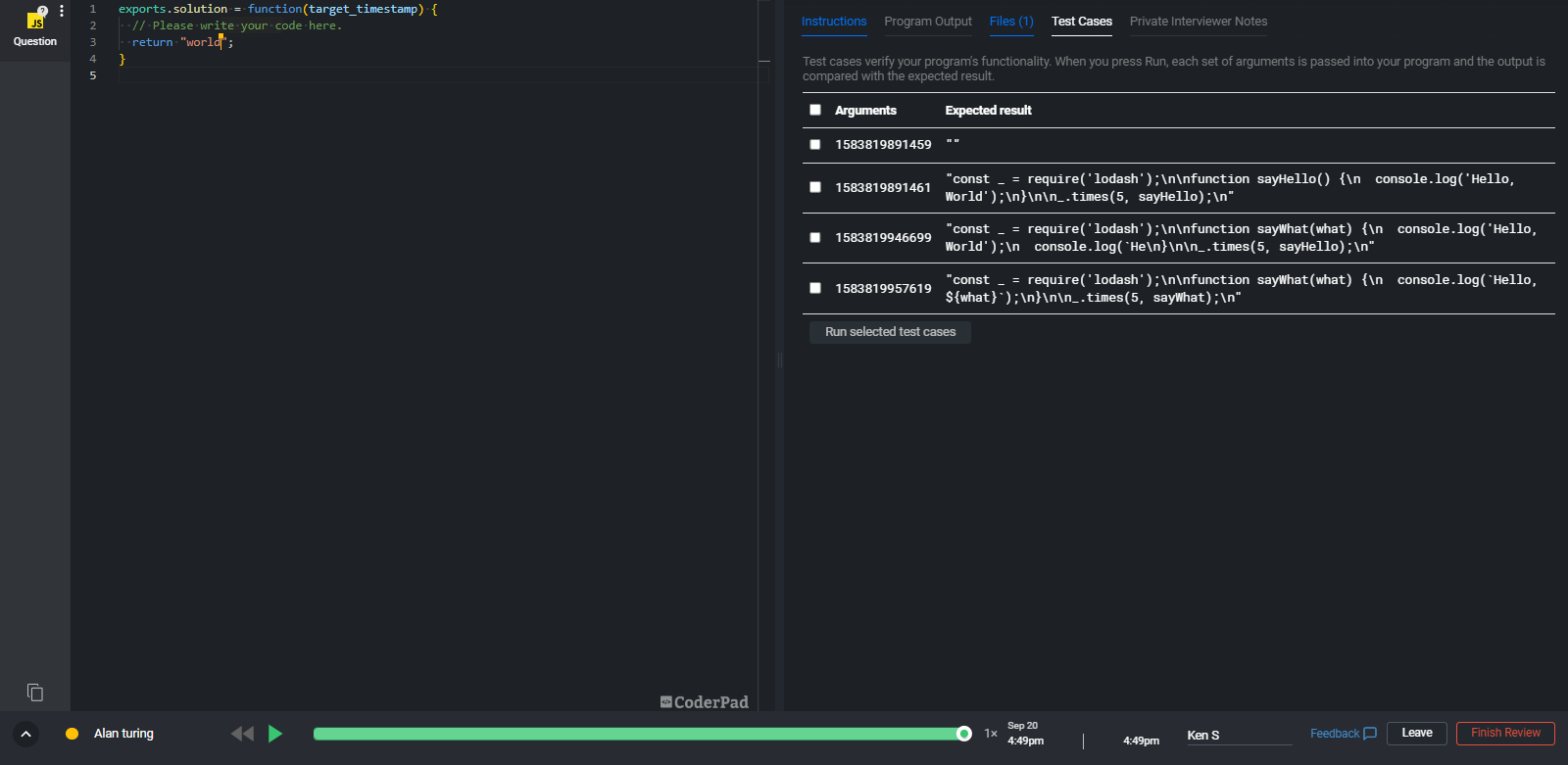Open the 1× playback speed selector
Image resolution: width=1568 pixels, height=765 pixels.
click(991, 734)
